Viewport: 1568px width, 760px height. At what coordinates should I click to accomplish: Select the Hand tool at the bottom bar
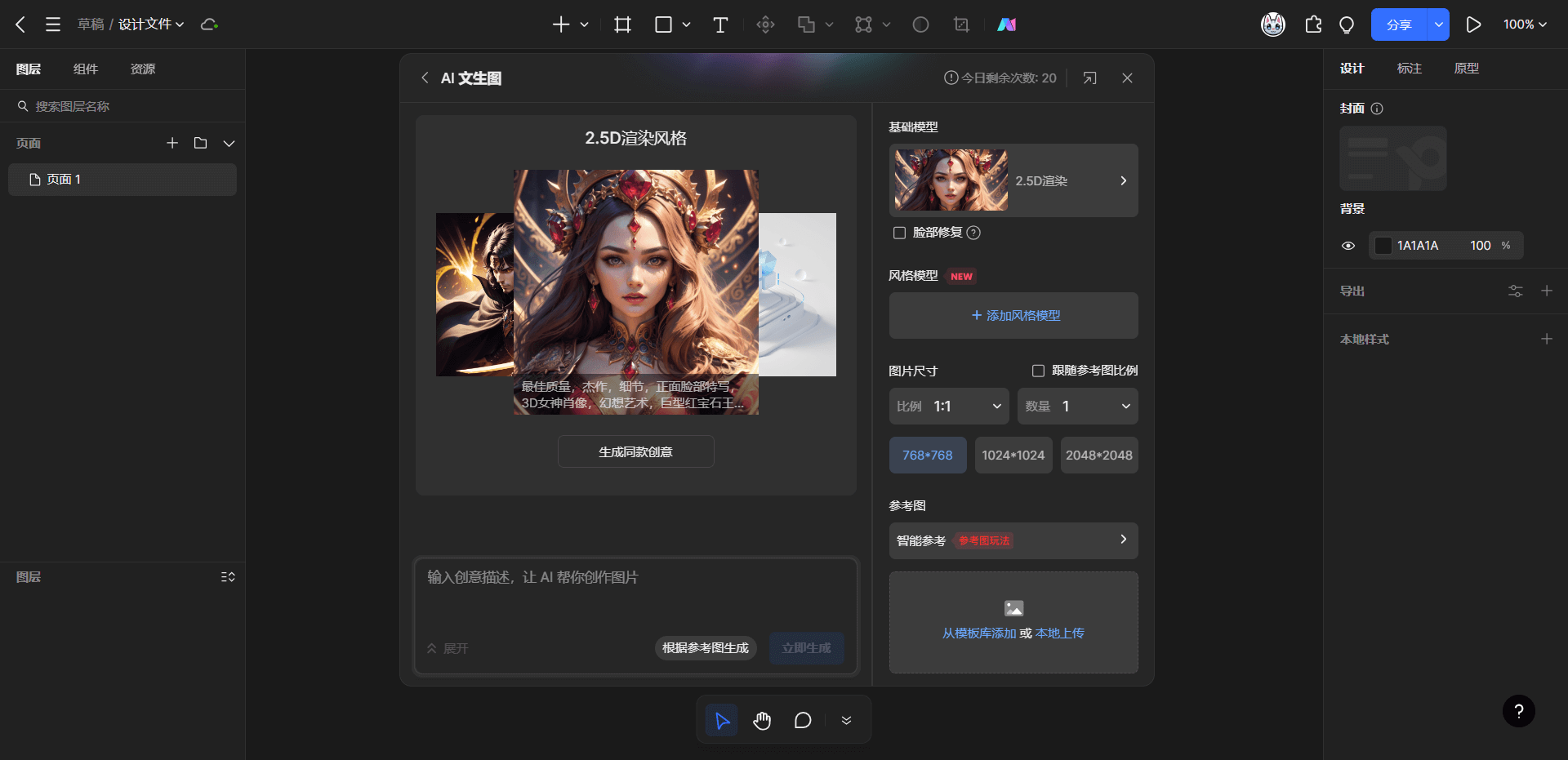[x=762, y=720]
